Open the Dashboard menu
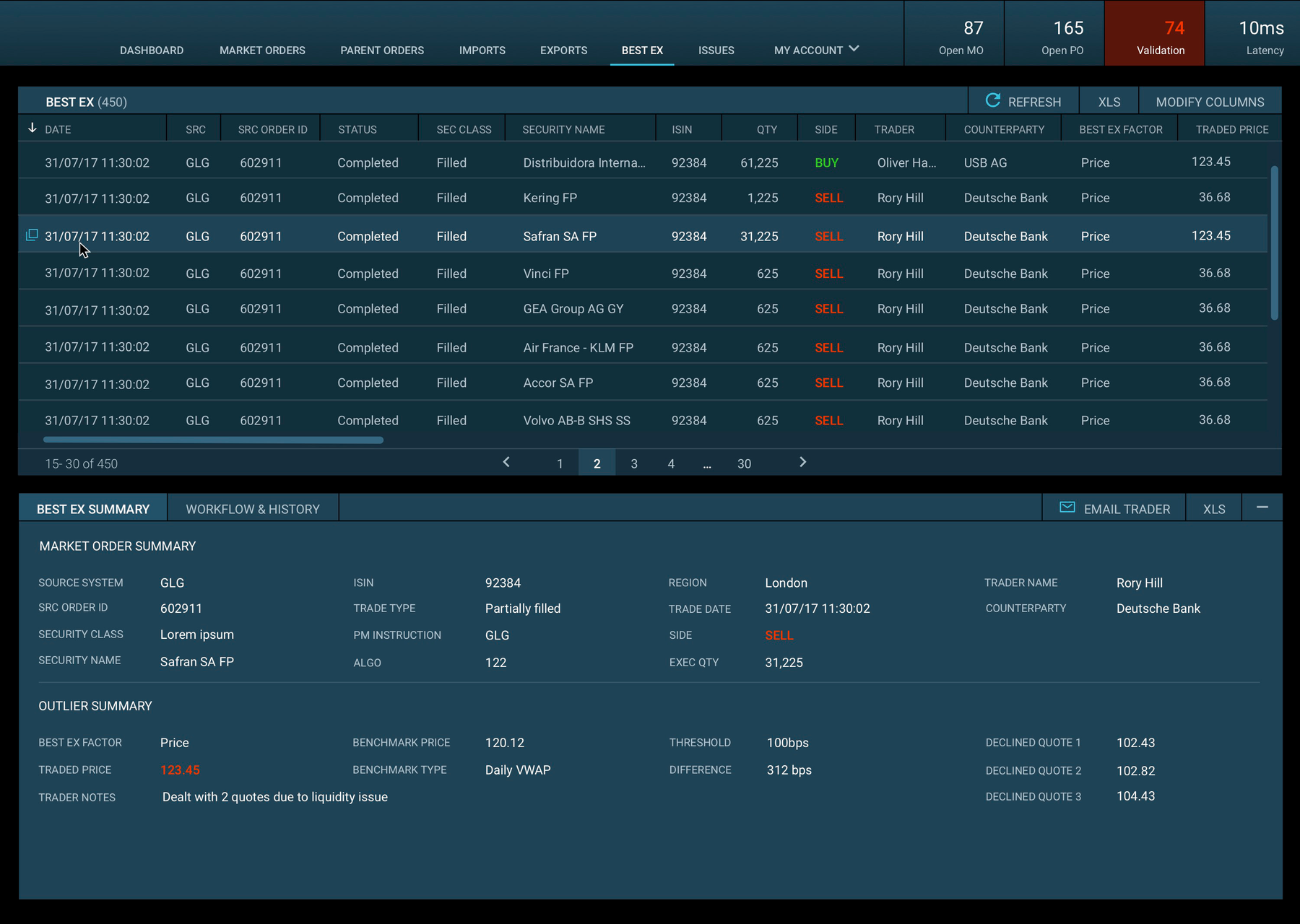 tap(152, 51)
